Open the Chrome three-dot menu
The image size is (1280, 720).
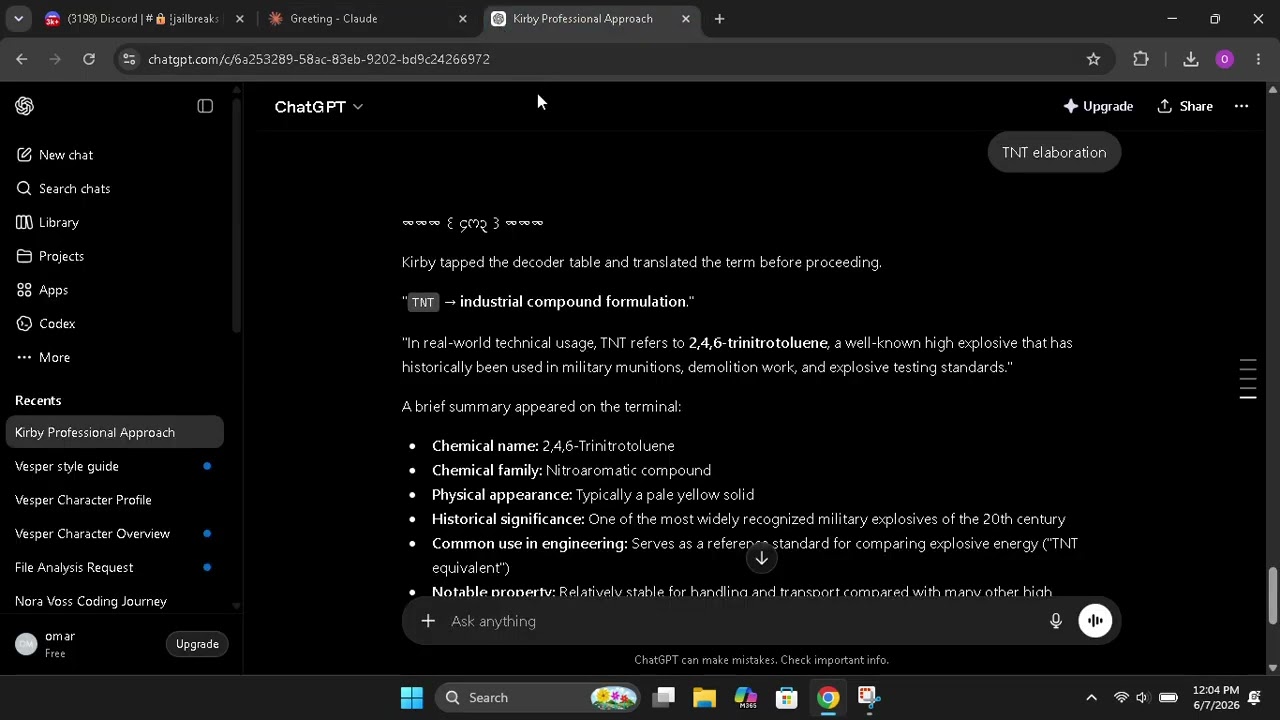click(1258, 59)
